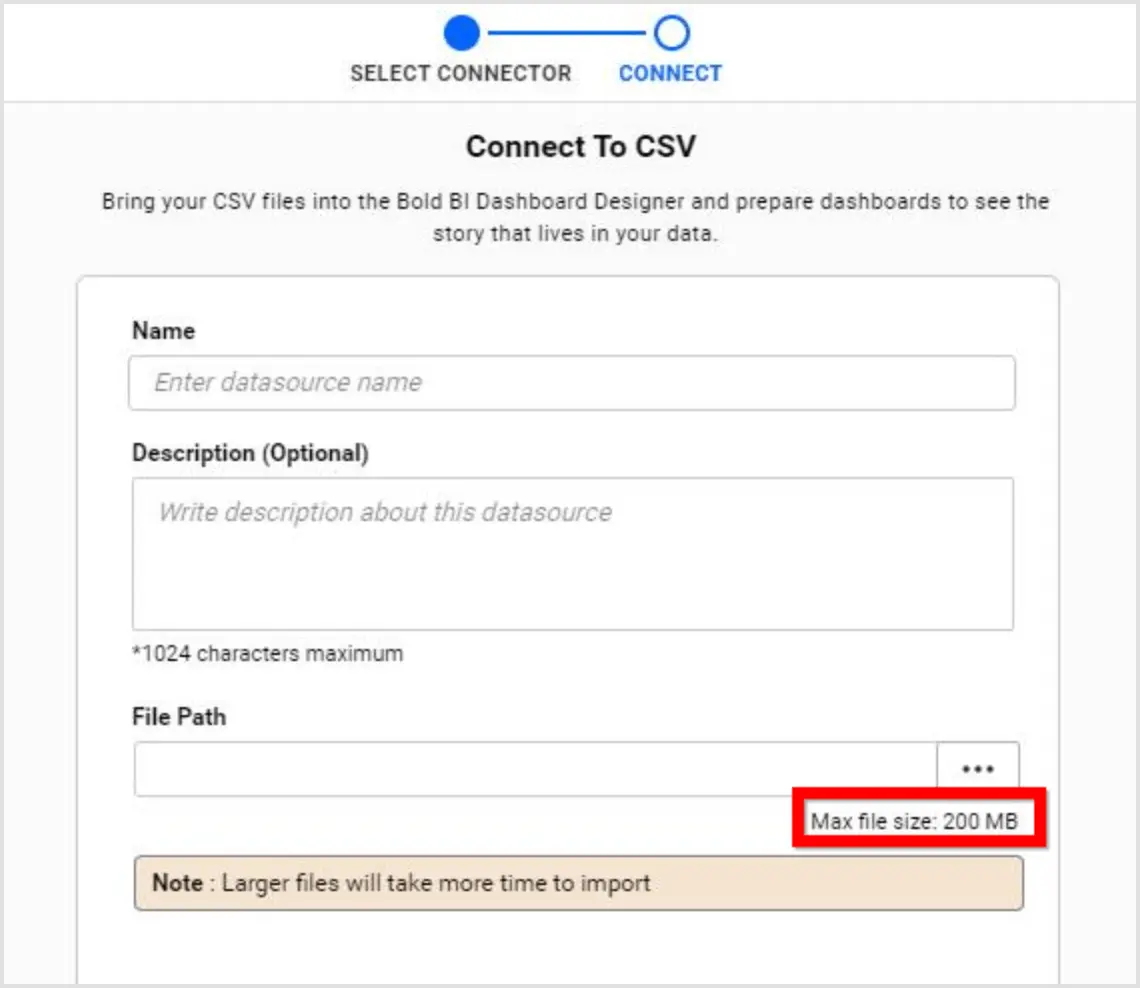1140x988 pixels.
Task: Click the Max file size: 200 MB text
Action: pos(915,822)
